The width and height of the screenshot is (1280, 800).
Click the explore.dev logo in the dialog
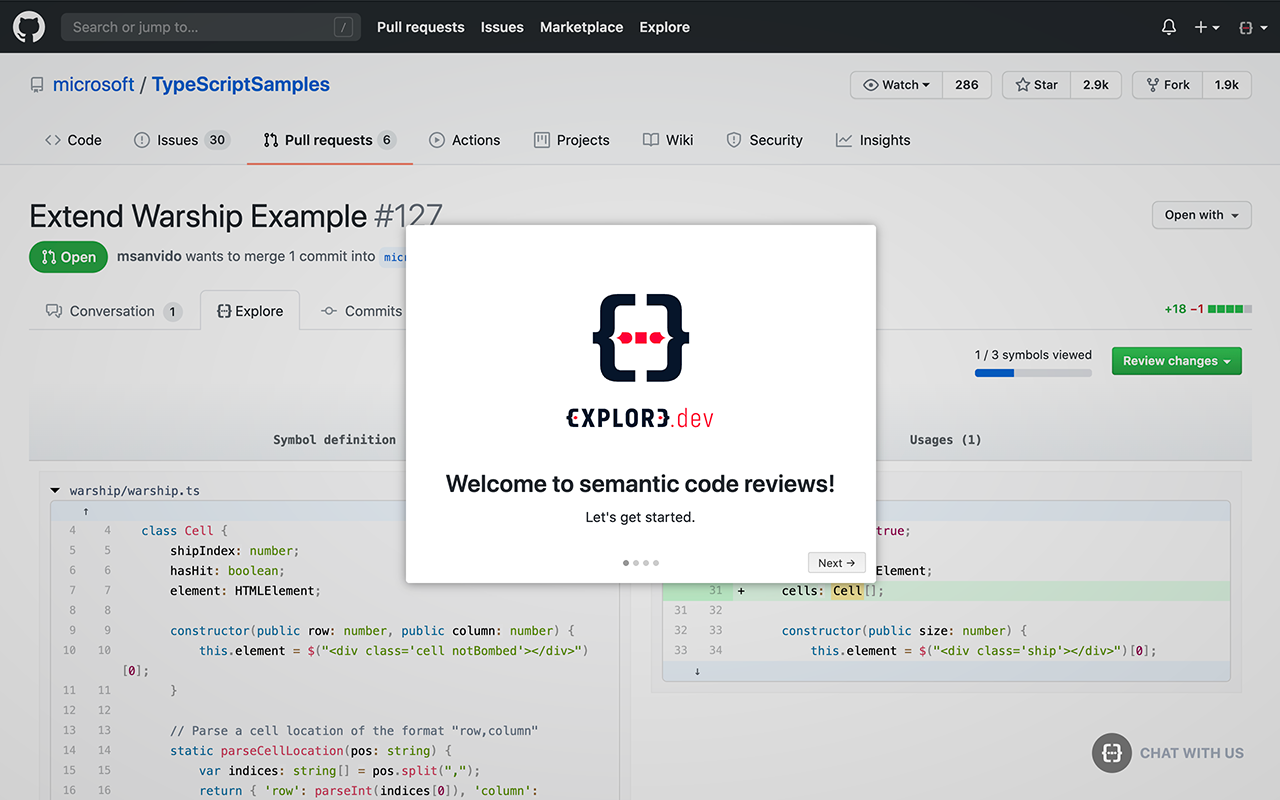pyautogui.click(x=640, y=361)
